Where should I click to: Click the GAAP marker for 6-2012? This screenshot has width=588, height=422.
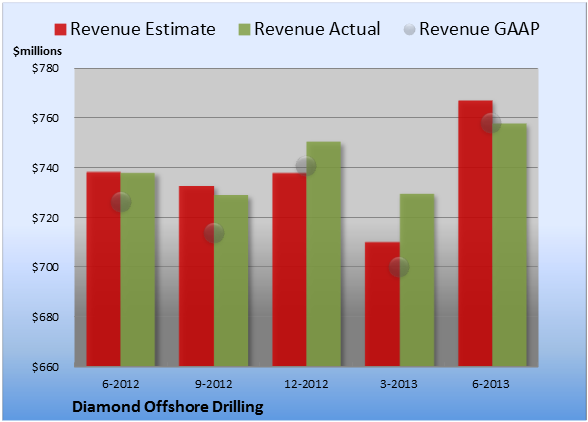click(x=121, y=203)
